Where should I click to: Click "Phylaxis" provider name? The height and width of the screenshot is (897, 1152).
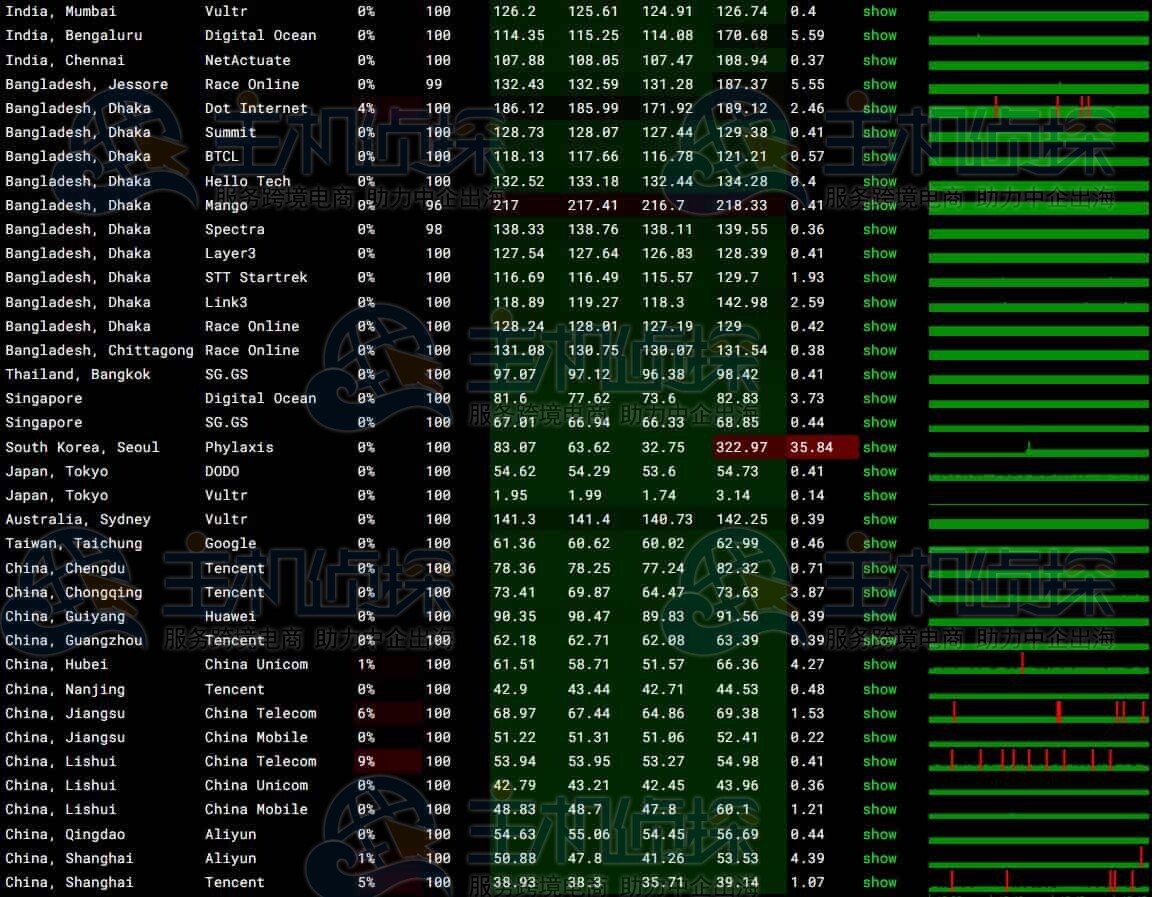[239, 447]
